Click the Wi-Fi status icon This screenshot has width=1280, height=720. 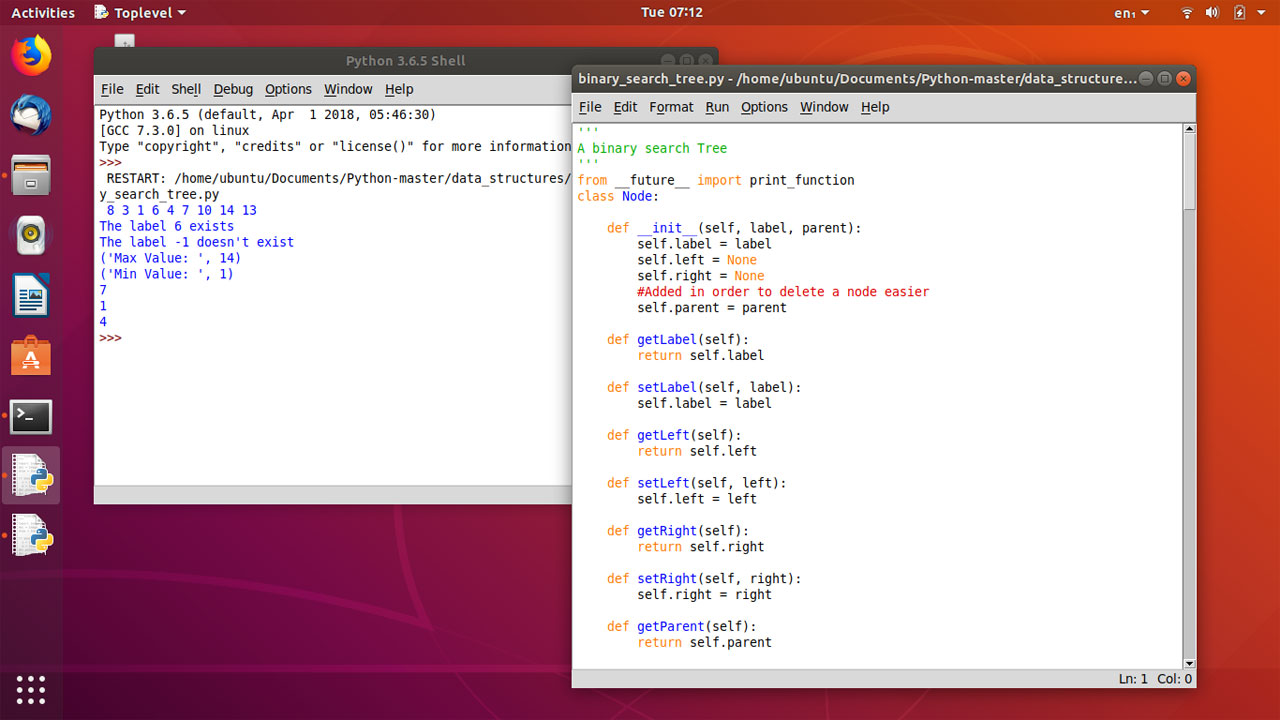(1186, 13)
